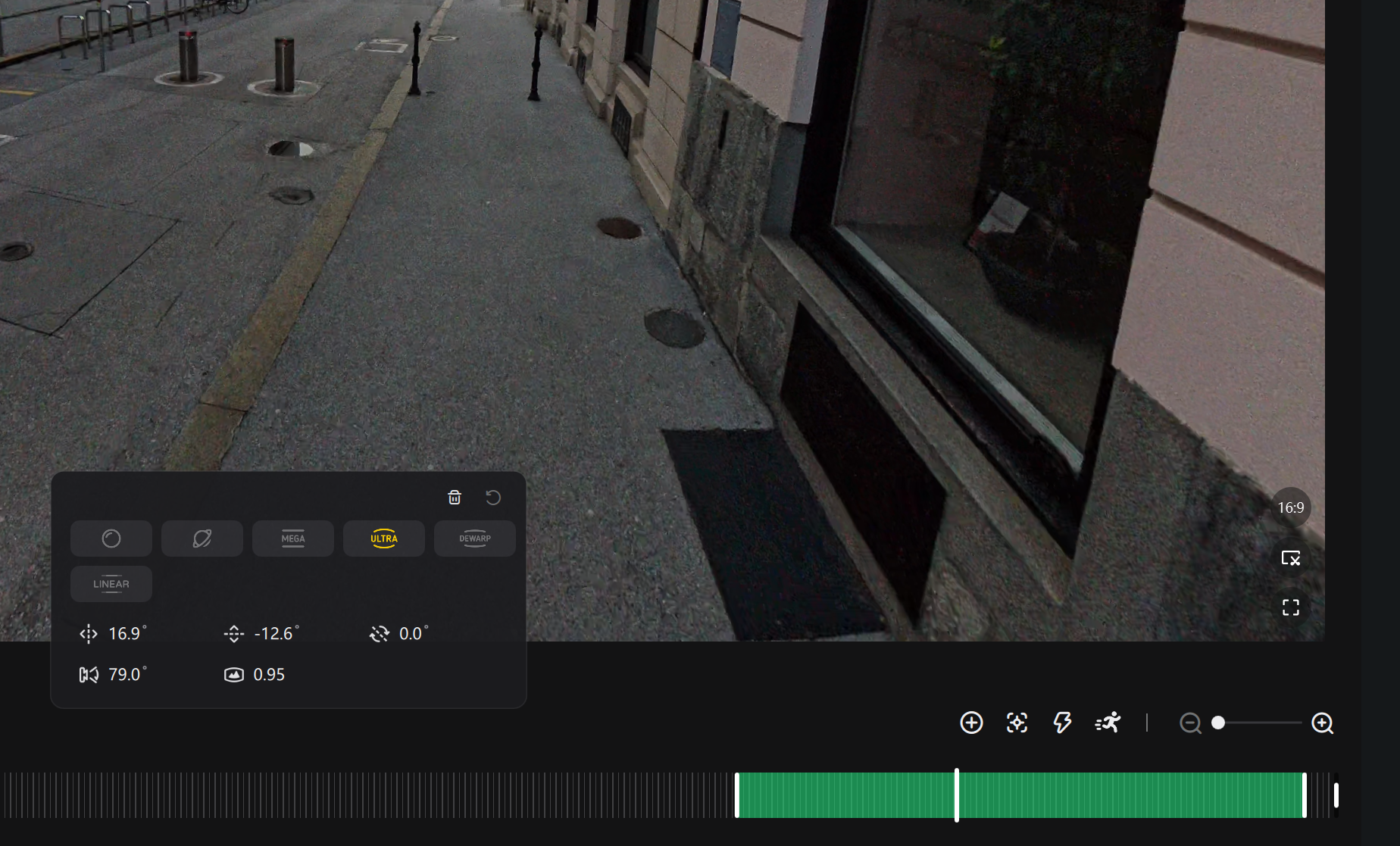1400x846 pixels.
Task: Edit the tilt value -12.6°
Action: pos(277,633)
